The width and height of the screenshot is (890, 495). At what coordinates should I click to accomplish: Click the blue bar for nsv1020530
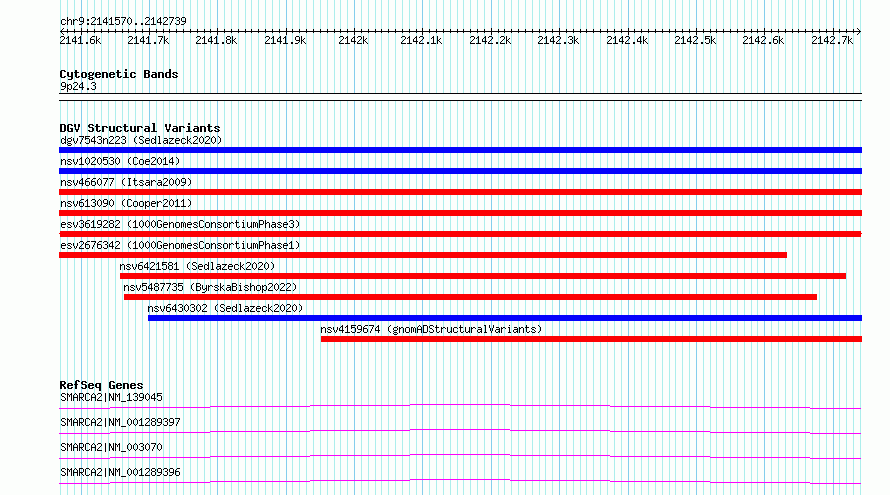point(460,171)
